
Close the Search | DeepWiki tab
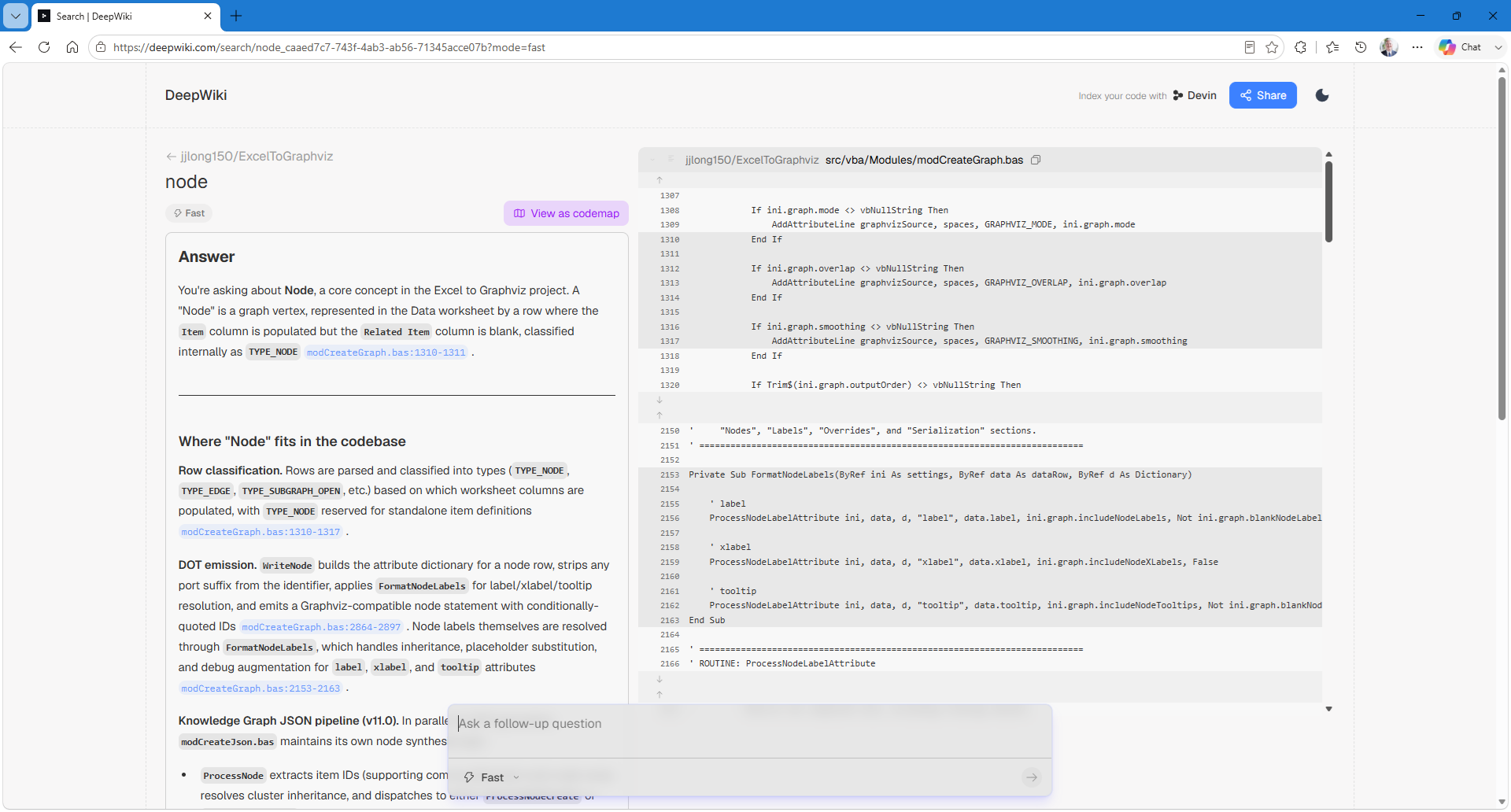click(208, 16)
